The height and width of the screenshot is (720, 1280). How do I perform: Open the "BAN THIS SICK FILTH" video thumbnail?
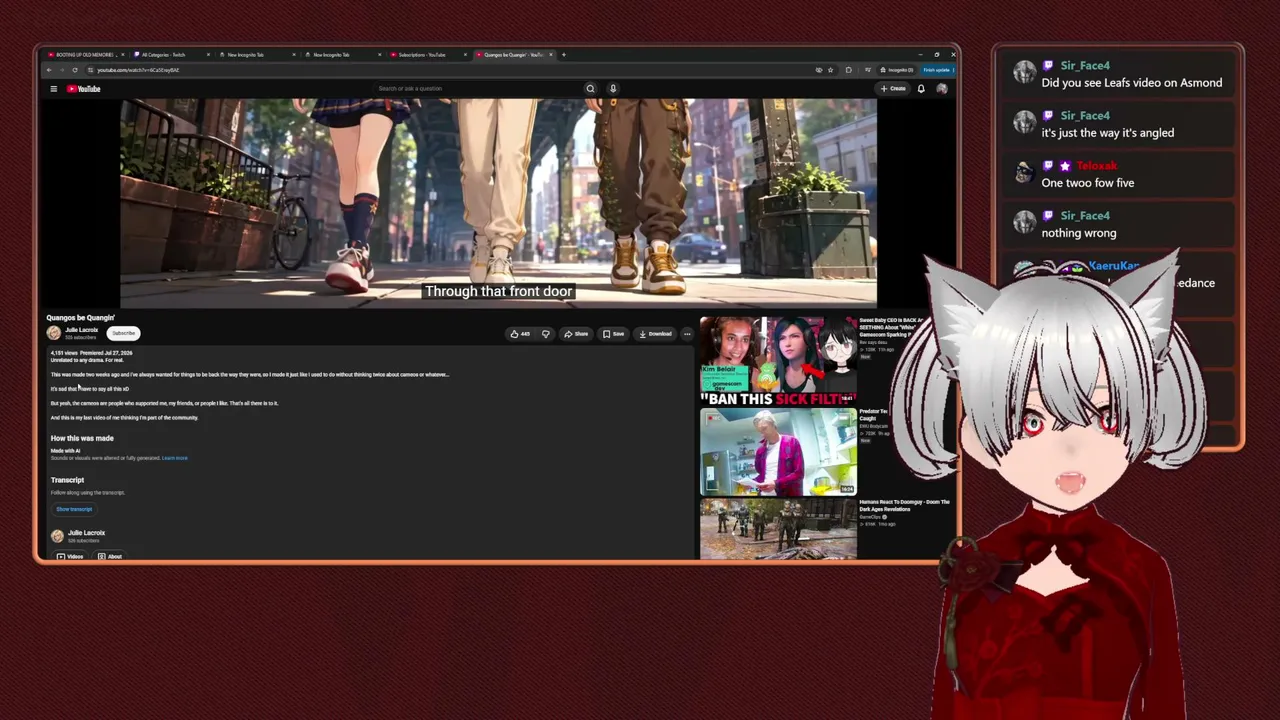point(778,362)
